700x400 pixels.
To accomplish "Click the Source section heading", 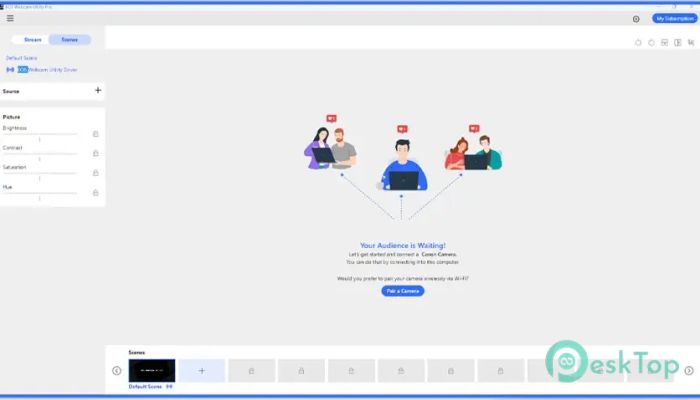I will pos(11,91).
